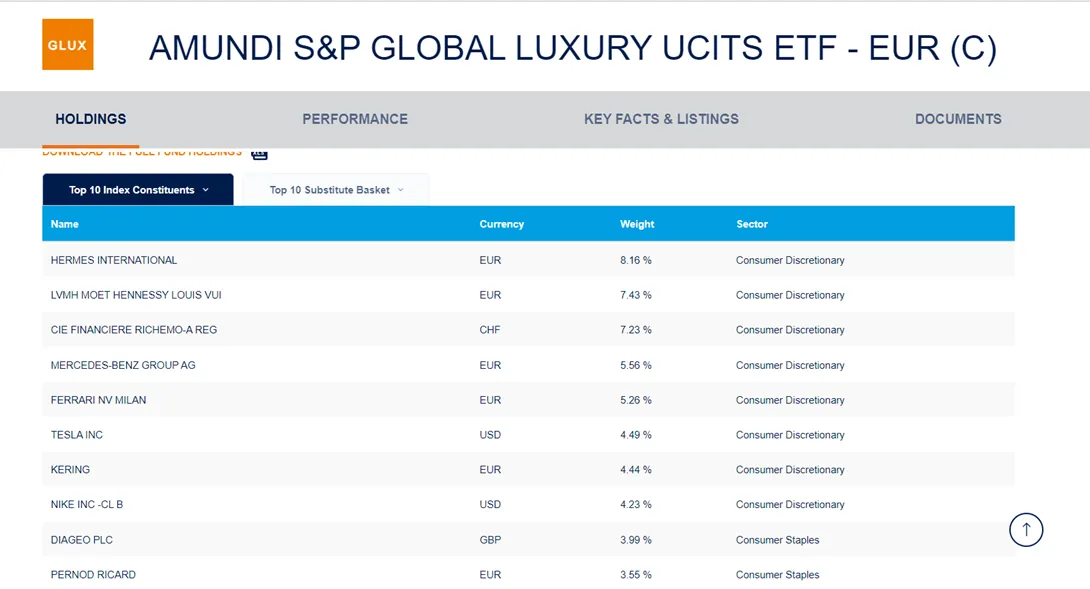The width and height of the screenshot is (1090, 589).
Task: Expand Top 10 Index Constituents chevron
Action: (206, 190)
